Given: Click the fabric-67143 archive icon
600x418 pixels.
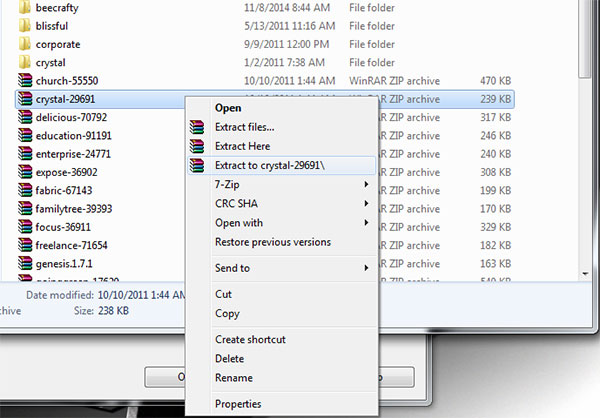Looking at the screenshot, I should pos(25,190).
